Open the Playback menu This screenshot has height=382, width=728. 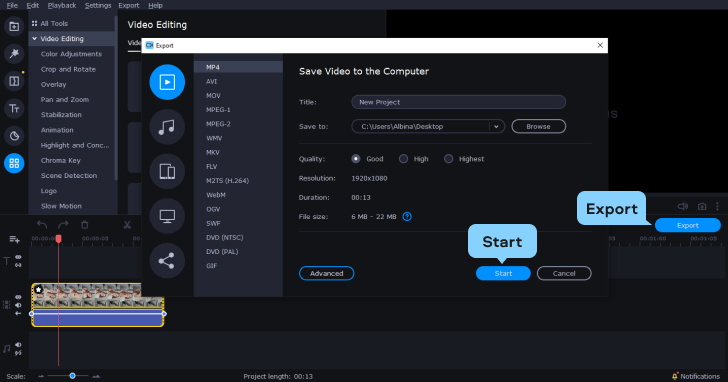coord(62,6)
